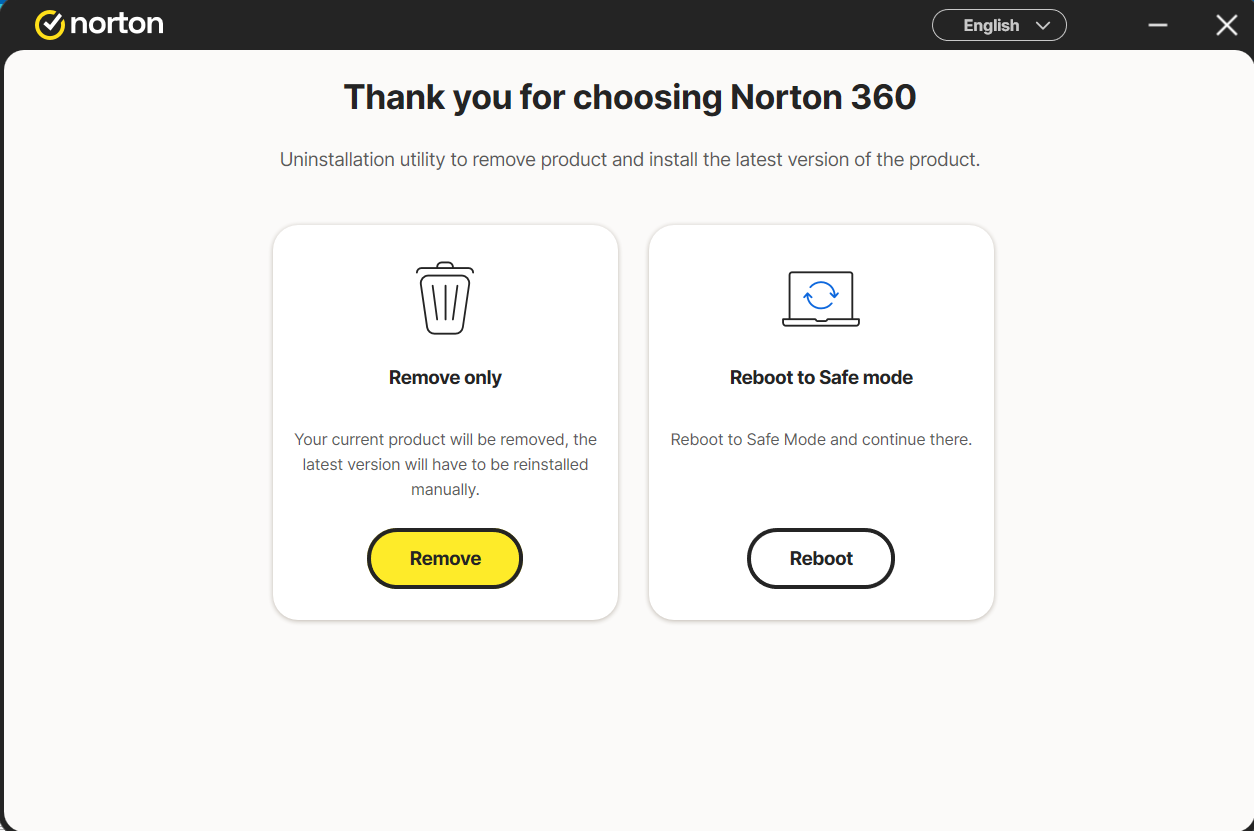This screenshot has height=831, width=1254.
Task: Minimize the Norton uninstaller window
Action: point(1158,25)
